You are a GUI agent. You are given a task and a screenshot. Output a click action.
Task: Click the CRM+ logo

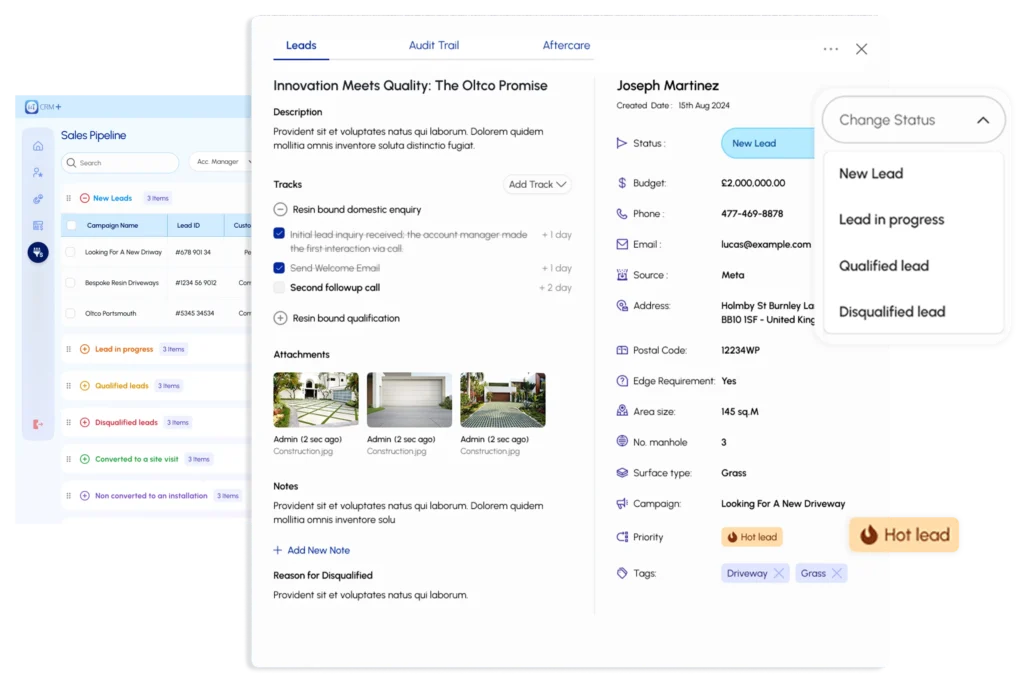coord(43,106)
